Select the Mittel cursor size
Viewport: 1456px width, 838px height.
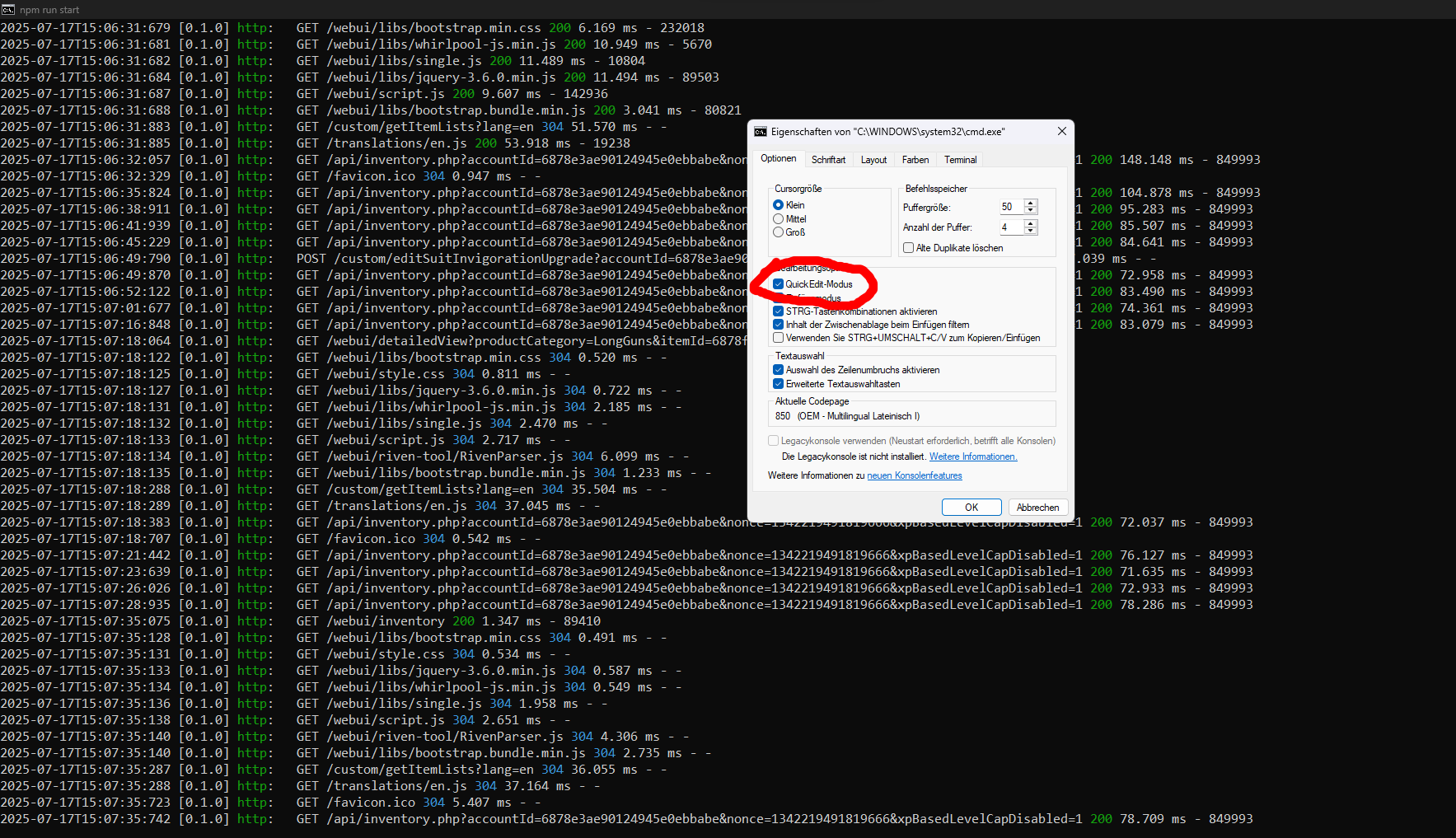778,219
